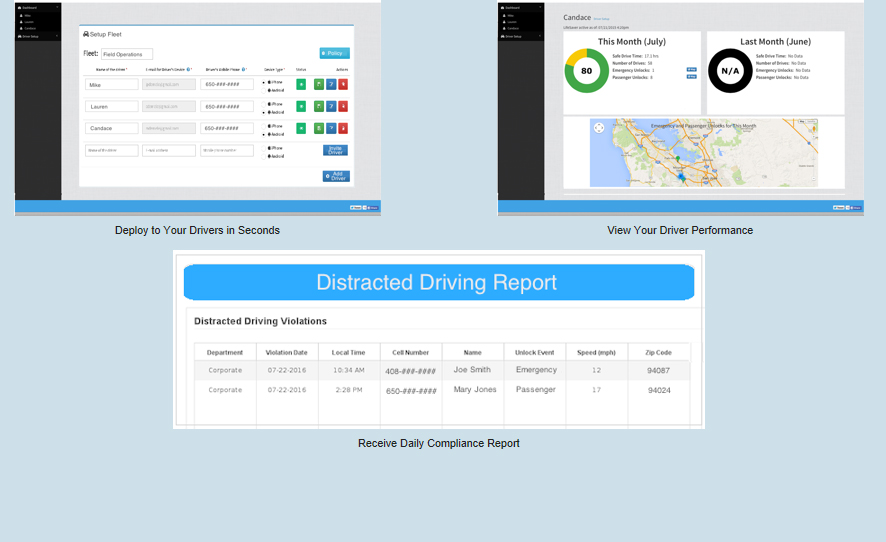Select iPhone radio for Candace
This screenshot has width=886, height=542.
(264, 126)
